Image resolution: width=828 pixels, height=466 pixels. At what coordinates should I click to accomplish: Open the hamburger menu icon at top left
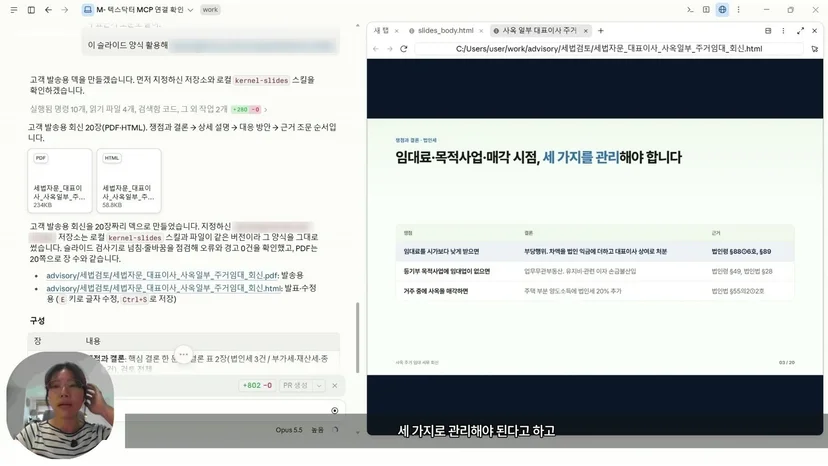click(14, 10)
